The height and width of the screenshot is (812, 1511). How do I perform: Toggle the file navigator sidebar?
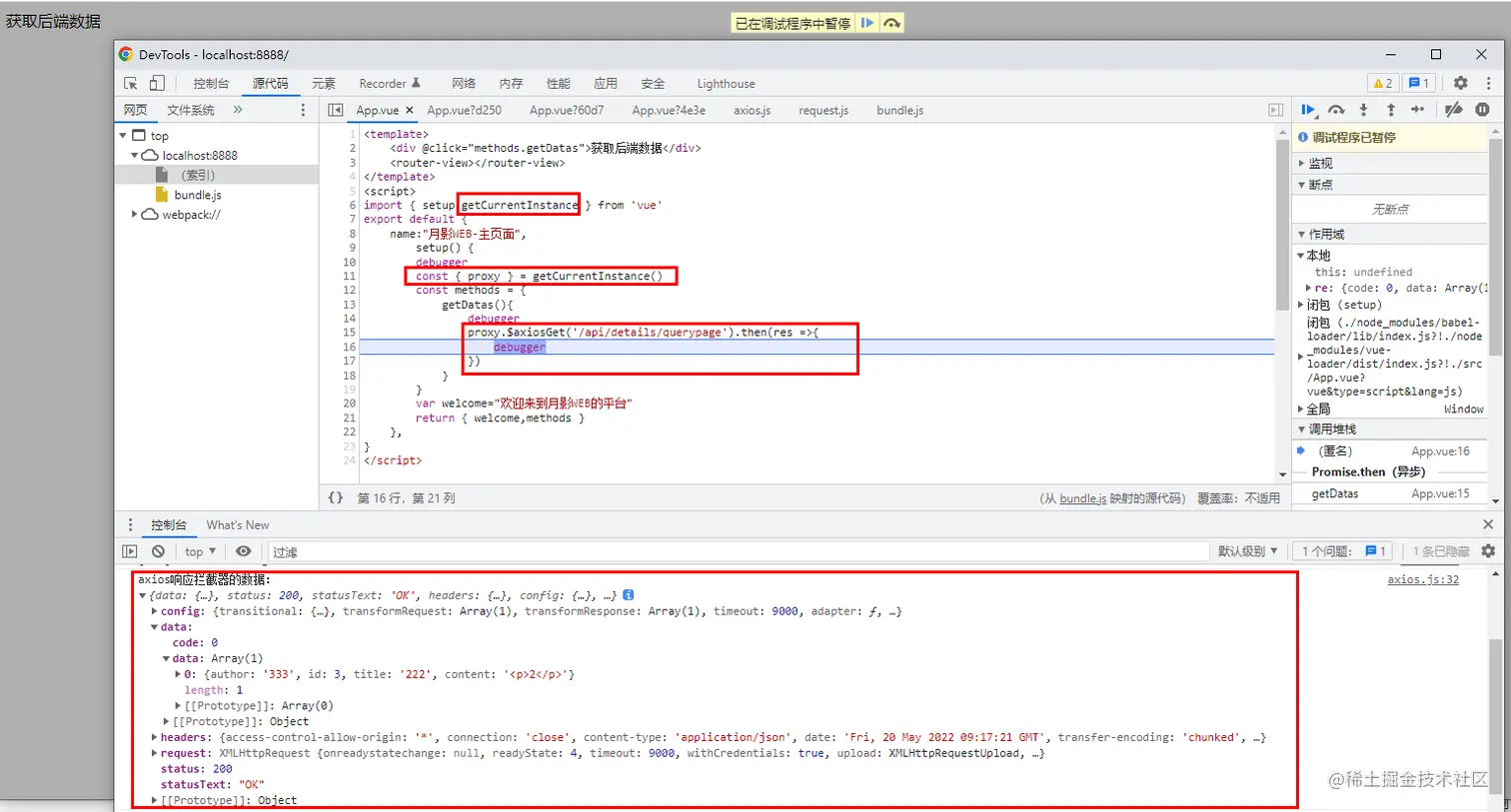coord(336,110)
